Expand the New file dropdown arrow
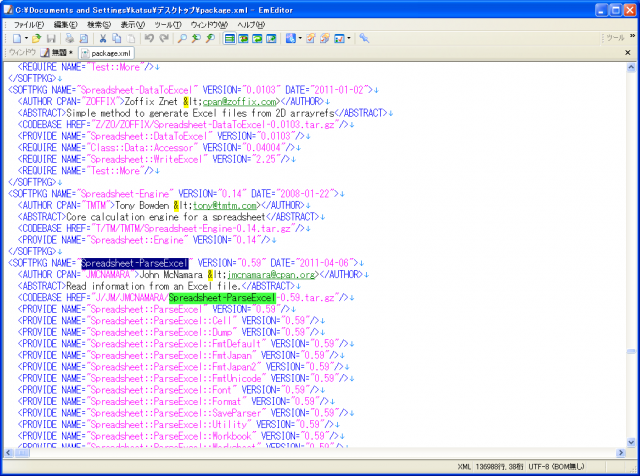Screen dimensions: 640x476 coord(26,38)
